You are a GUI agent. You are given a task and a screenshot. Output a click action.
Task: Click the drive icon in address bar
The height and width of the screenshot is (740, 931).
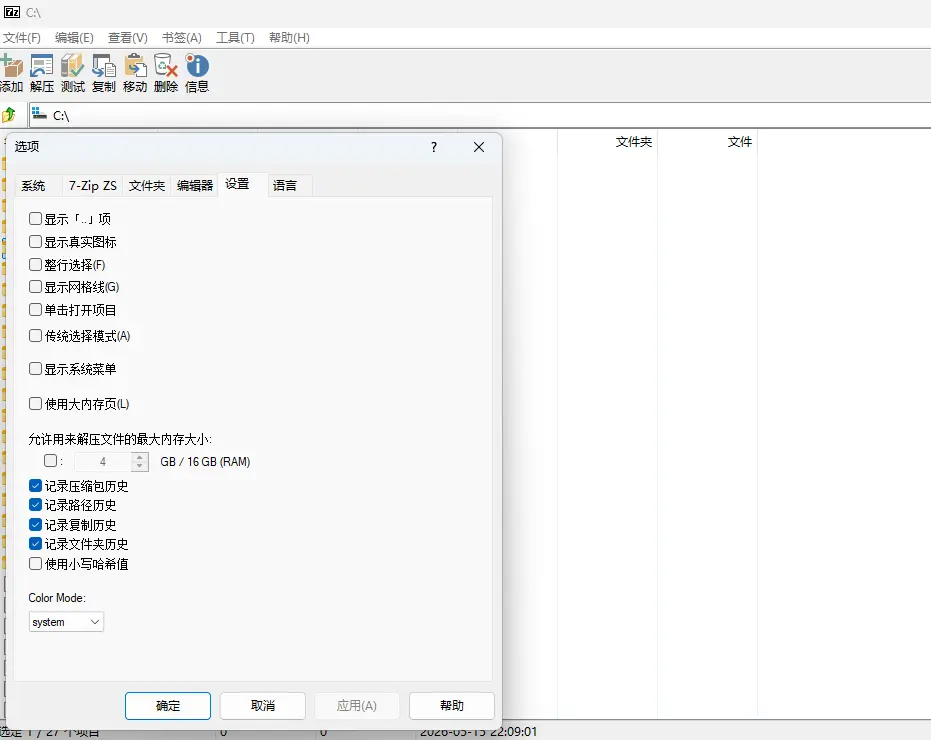pos(39,113)
